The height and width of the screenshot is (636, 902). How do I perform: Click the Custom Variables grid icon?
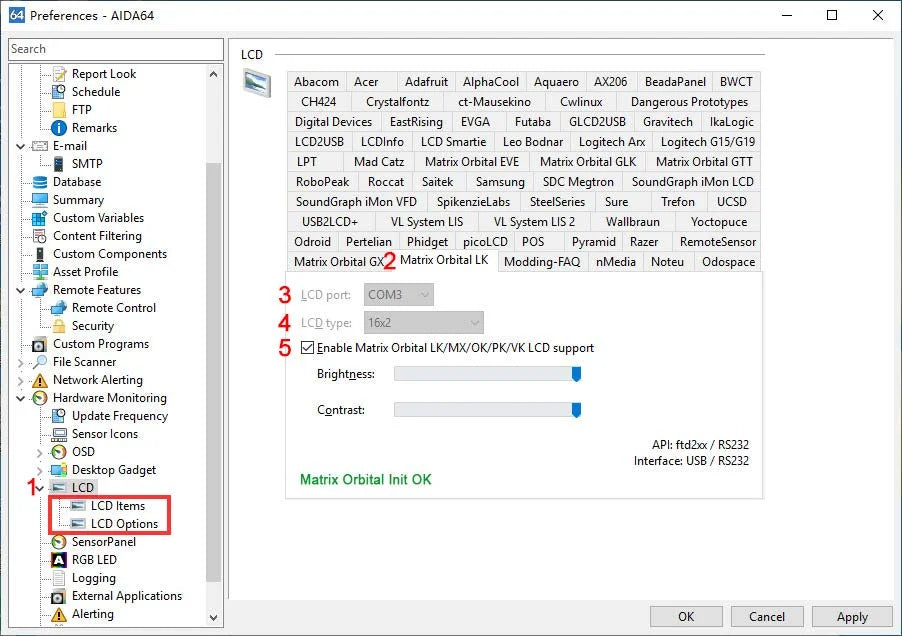click(x=40, y=218)
